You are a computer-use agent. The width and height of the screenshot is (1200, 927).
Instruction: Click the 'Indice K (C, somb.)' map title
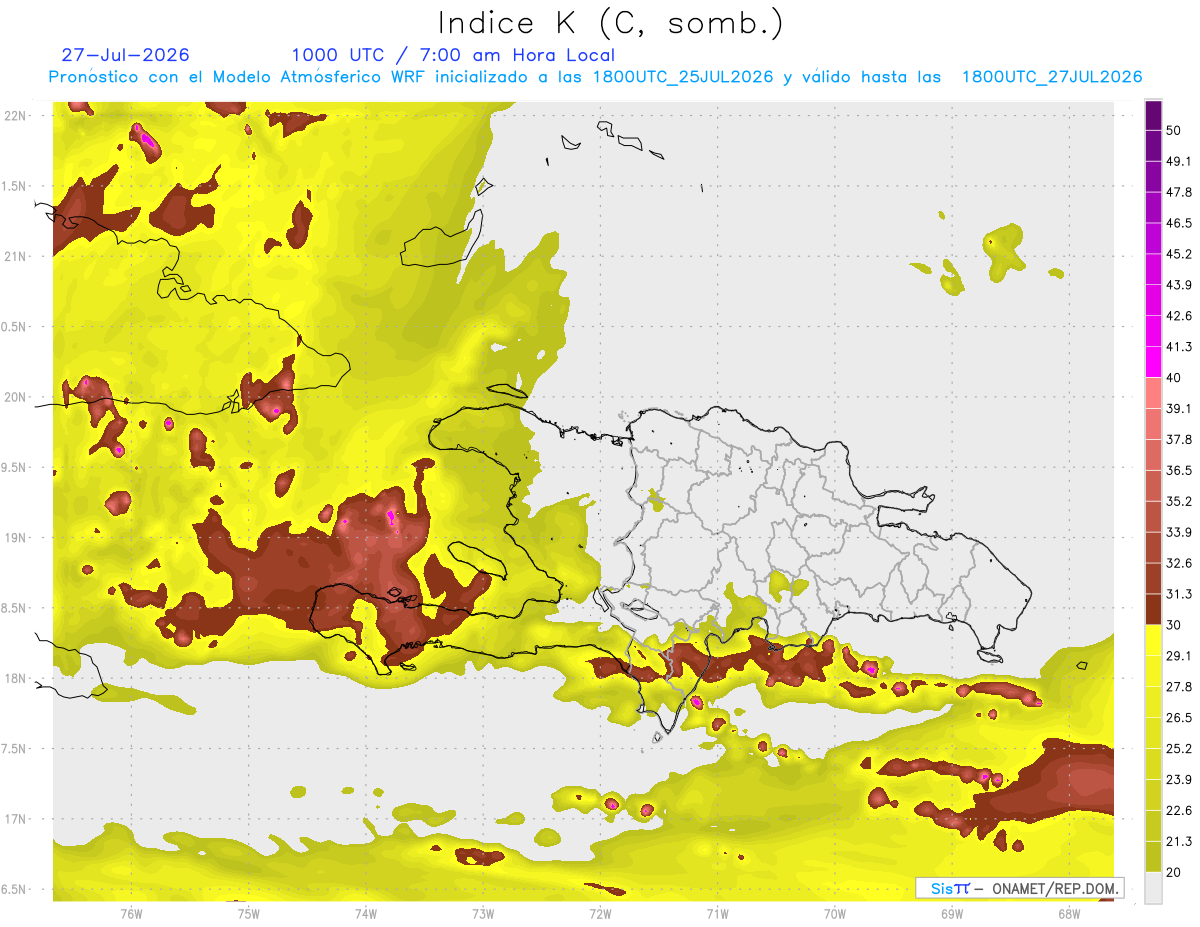point(611,23)
